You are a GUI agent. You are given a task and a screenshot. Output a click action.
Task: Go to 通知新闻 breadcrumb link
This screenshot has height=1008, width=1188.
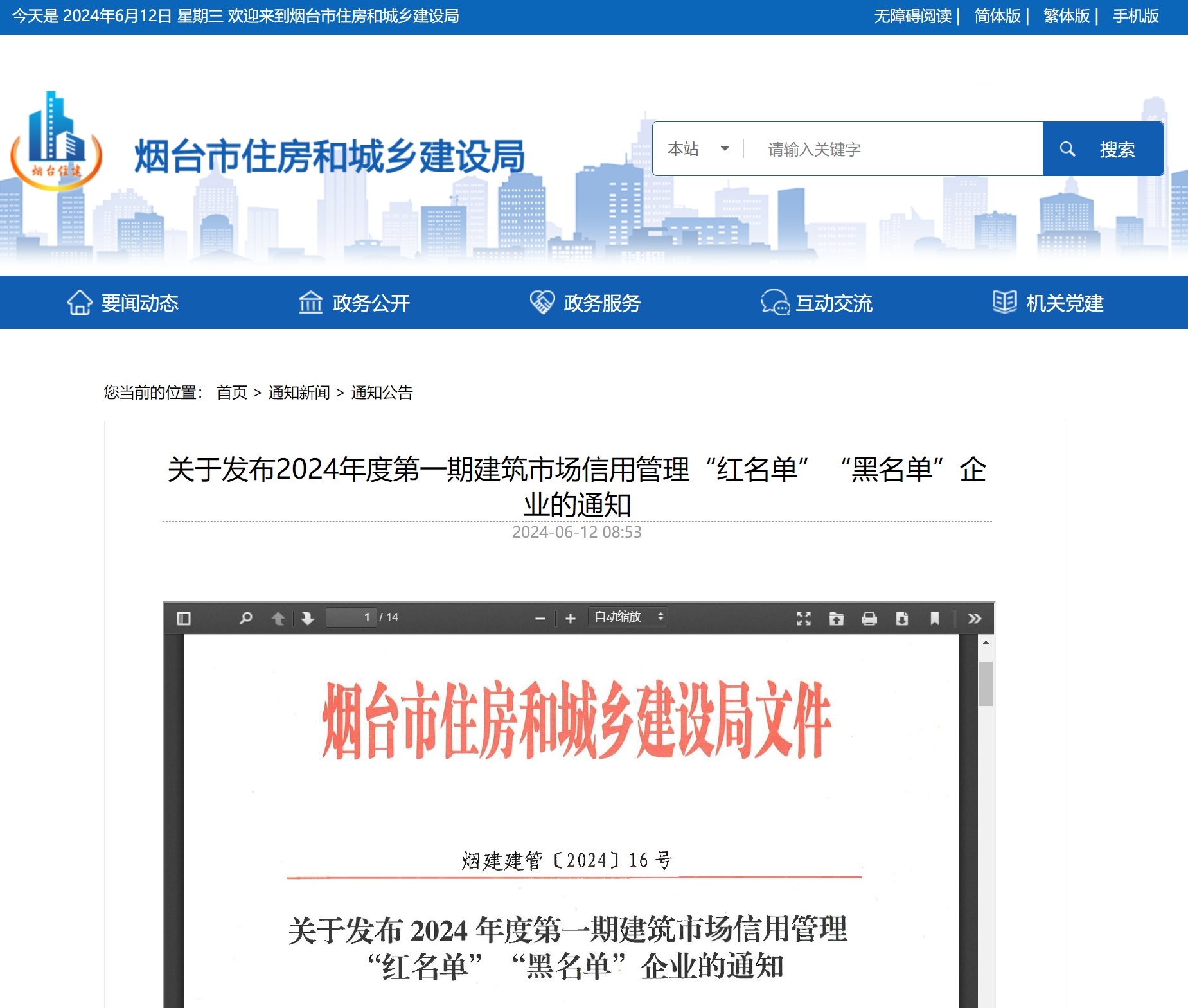click(x=299, y=393)
